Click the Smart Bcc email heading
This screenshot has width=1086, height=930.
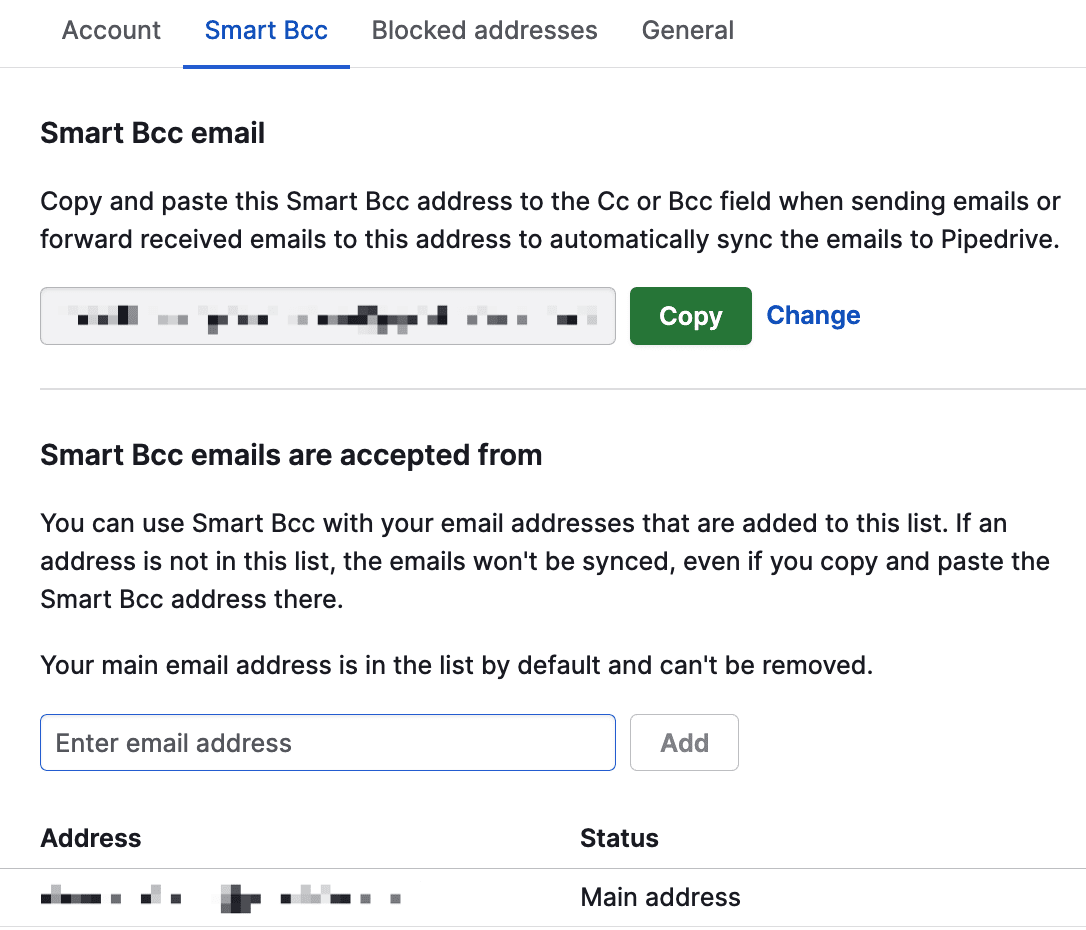click(x=152, y=132)
